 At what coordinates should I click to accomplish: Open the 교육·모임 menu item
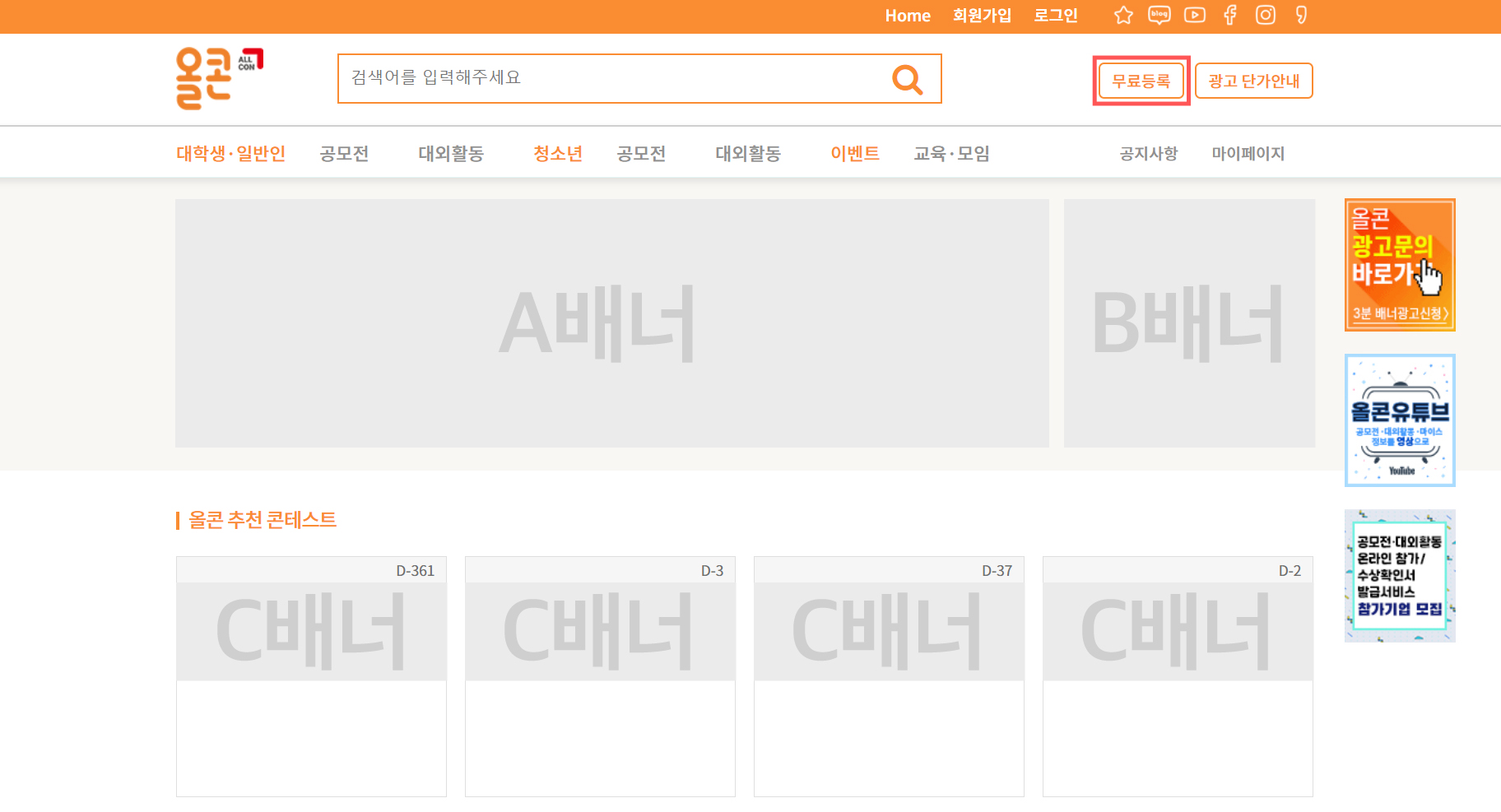coord(951,153)
